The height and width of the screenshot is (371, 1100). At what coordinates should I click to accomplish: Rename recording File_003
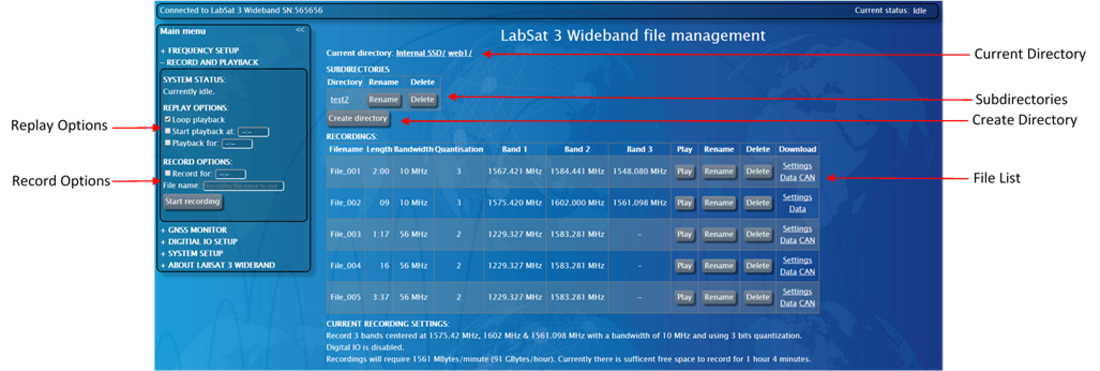[718, 234]
